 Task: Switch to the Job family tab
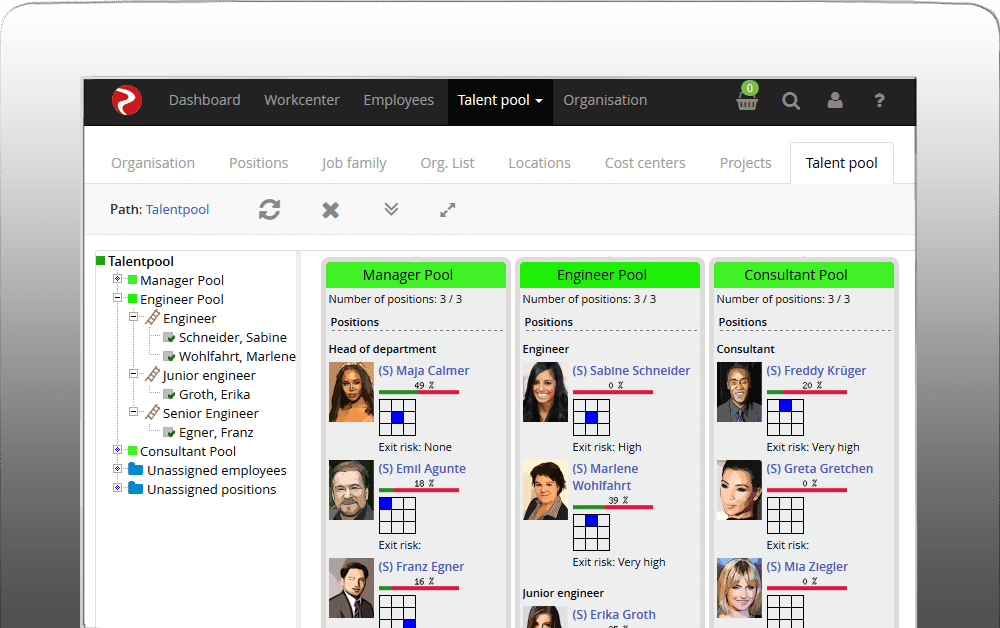354,163
